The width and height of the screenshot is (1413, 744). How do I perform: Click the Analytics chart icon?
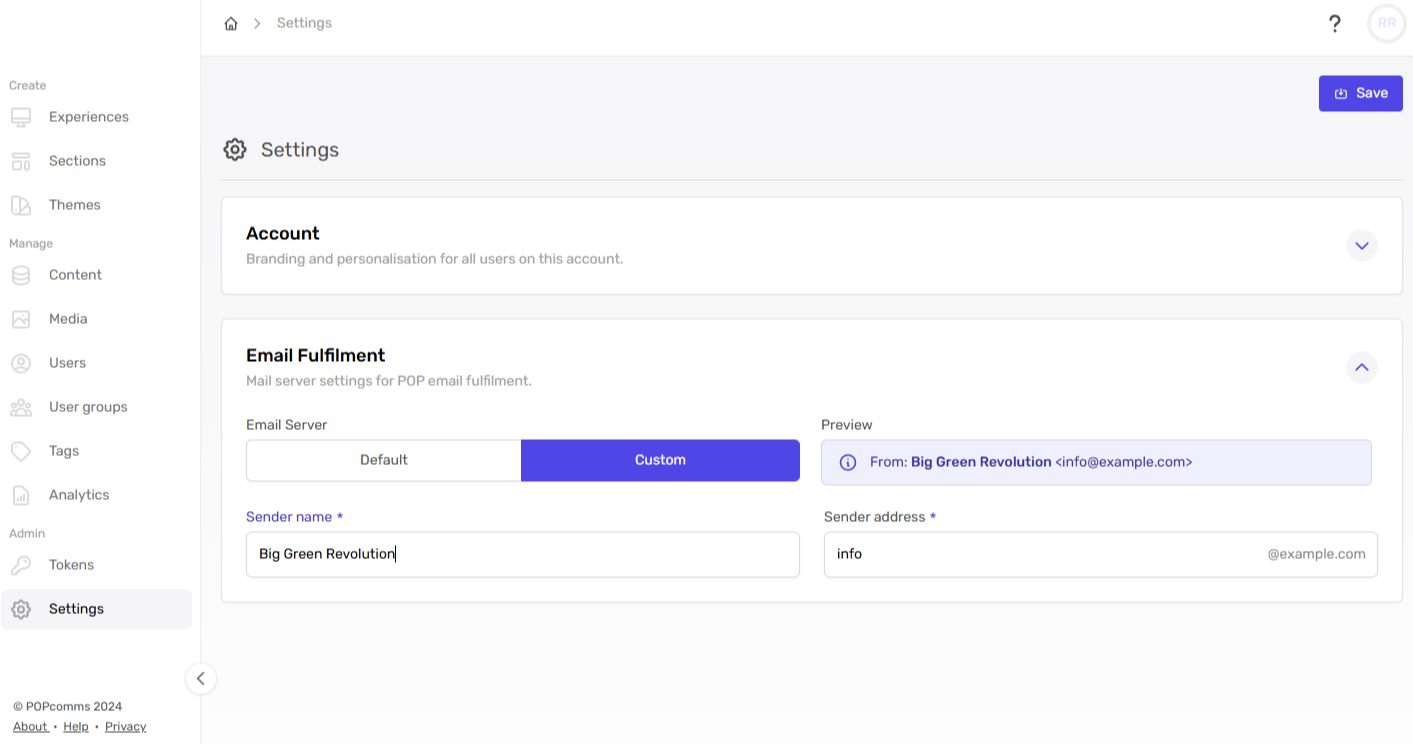tap(21, 495)
